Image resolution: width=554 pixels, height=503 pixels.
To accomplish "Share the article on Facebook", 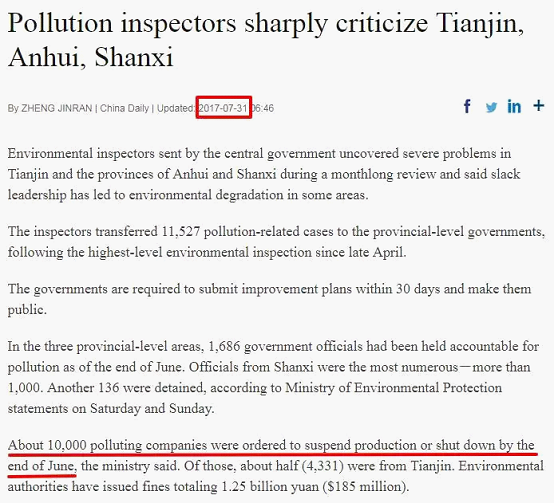I will pyautogui.click(x=467, y=106).
